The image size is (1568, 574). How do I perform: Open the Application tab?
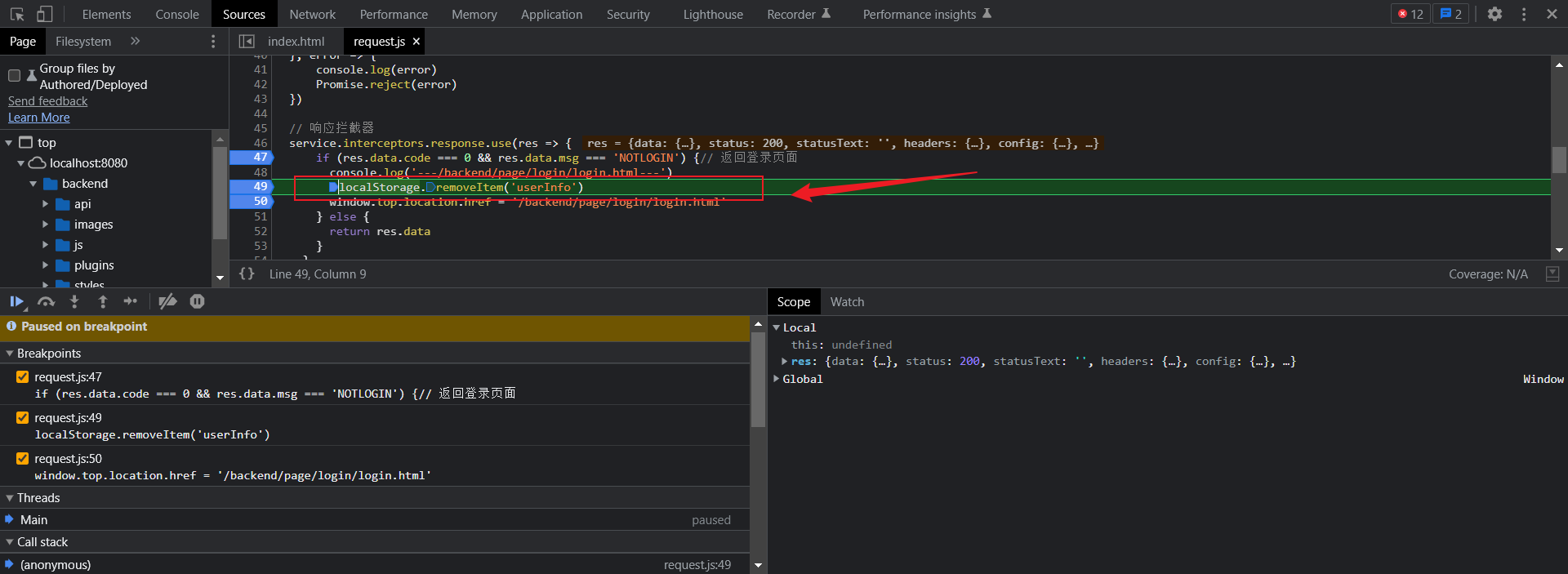[x=552, y=14]
